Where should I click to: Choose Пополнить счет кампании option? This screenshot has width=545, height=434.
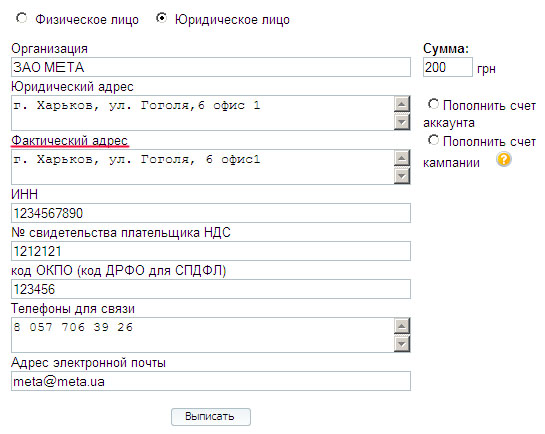click(x=433, y=140)
